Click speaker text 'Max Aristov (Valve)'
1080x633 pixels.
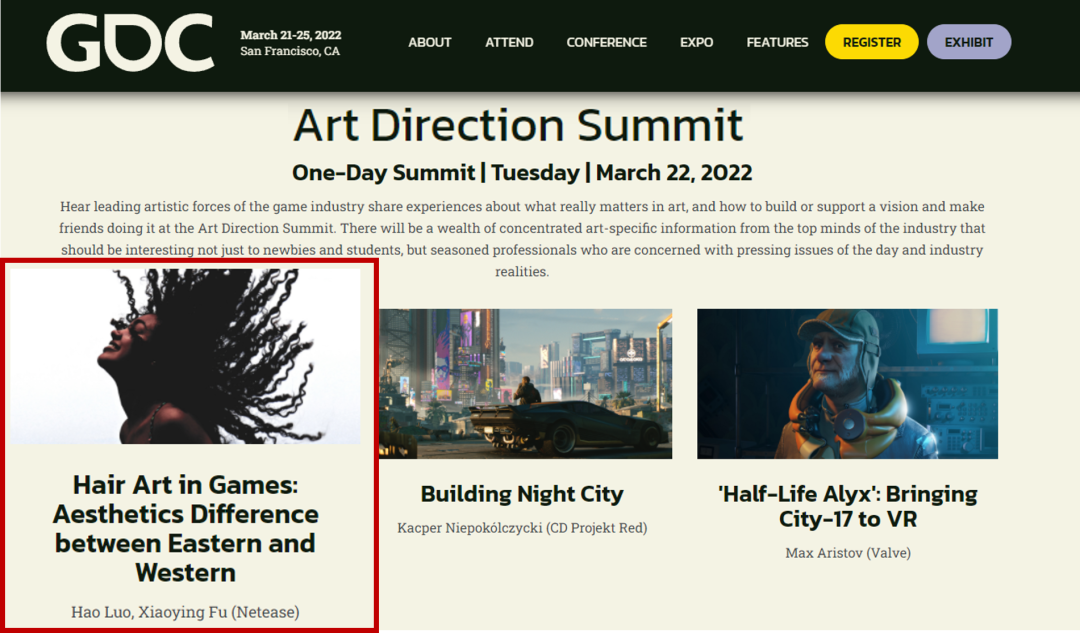[x=848, y=553]
